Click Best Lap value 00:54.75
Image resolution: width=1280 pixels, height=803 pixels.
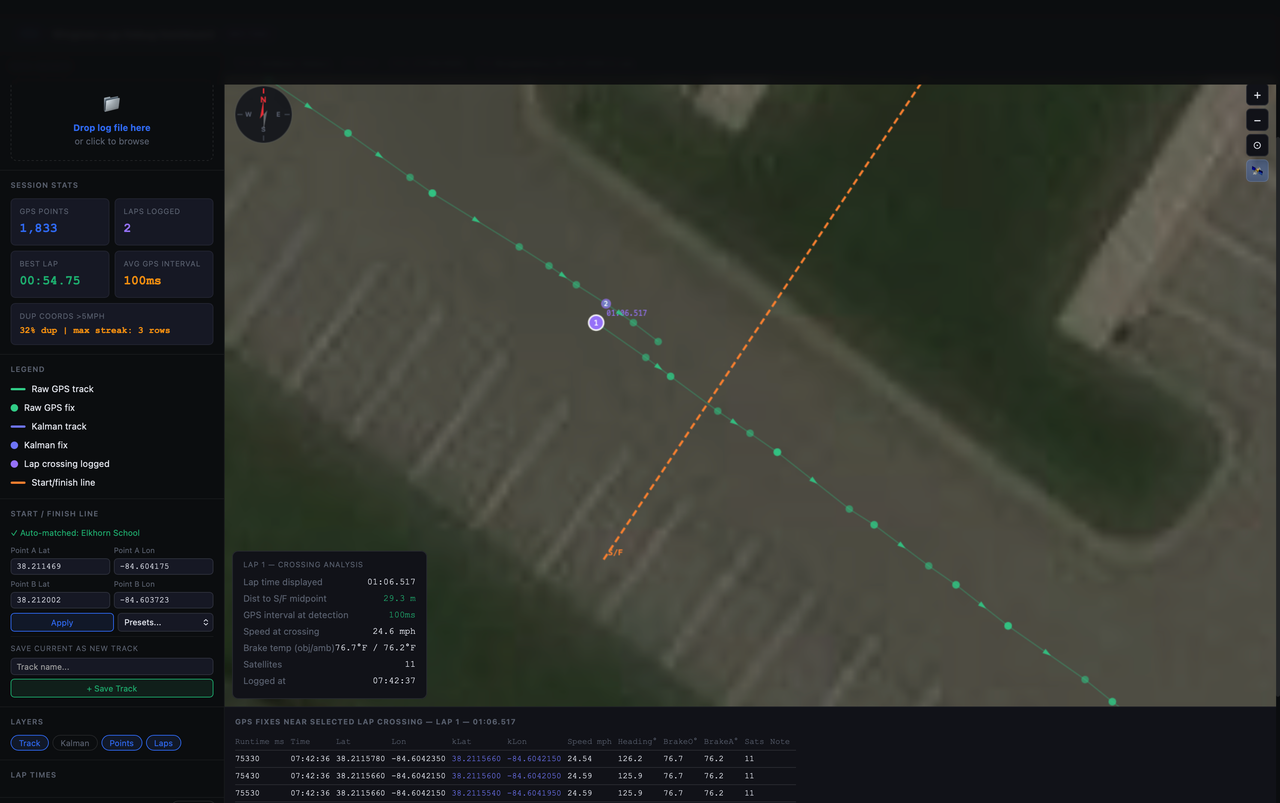point(50,281)
